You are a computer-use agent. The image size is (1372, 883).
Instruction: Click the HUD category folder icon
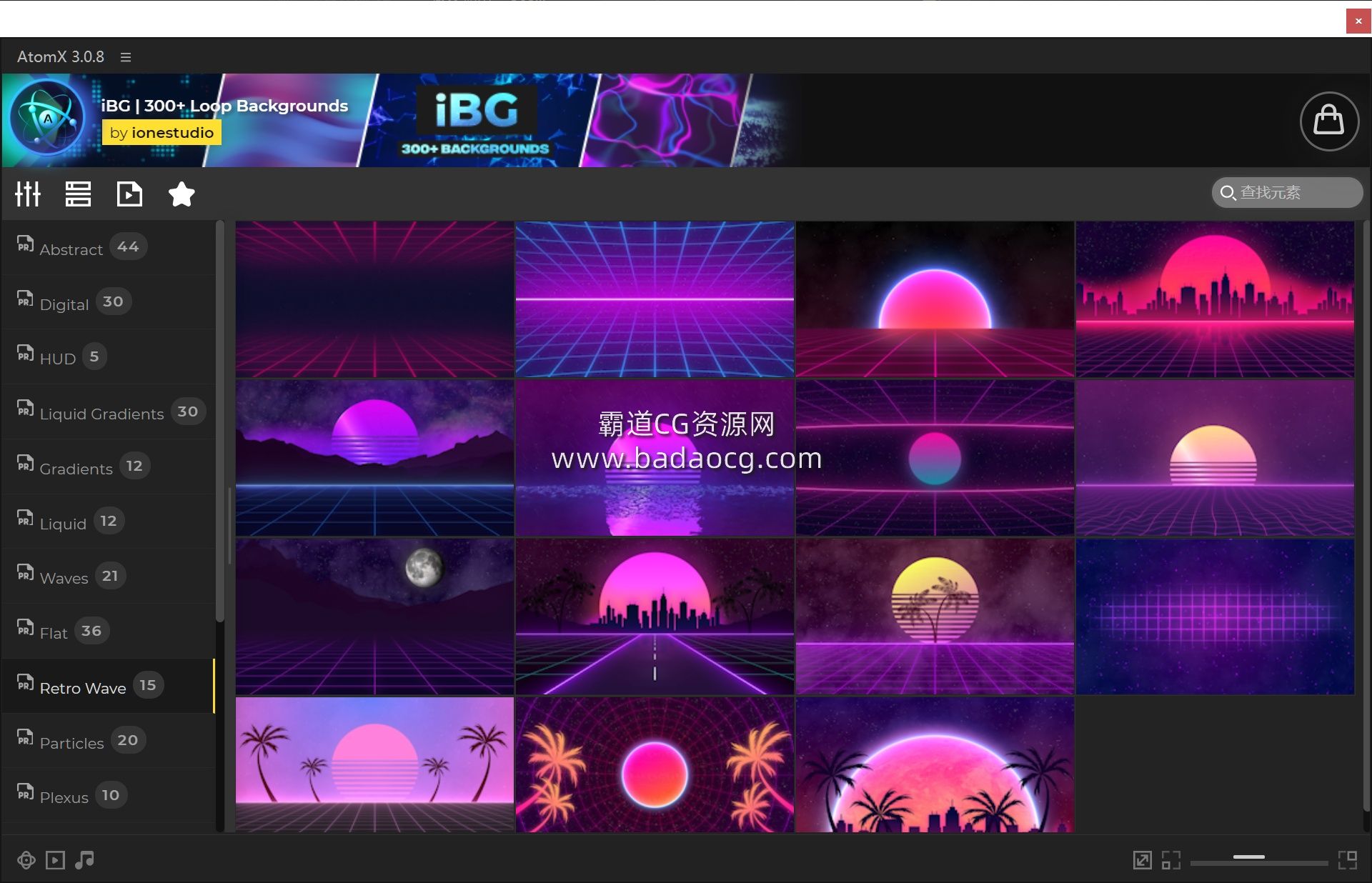25,353
